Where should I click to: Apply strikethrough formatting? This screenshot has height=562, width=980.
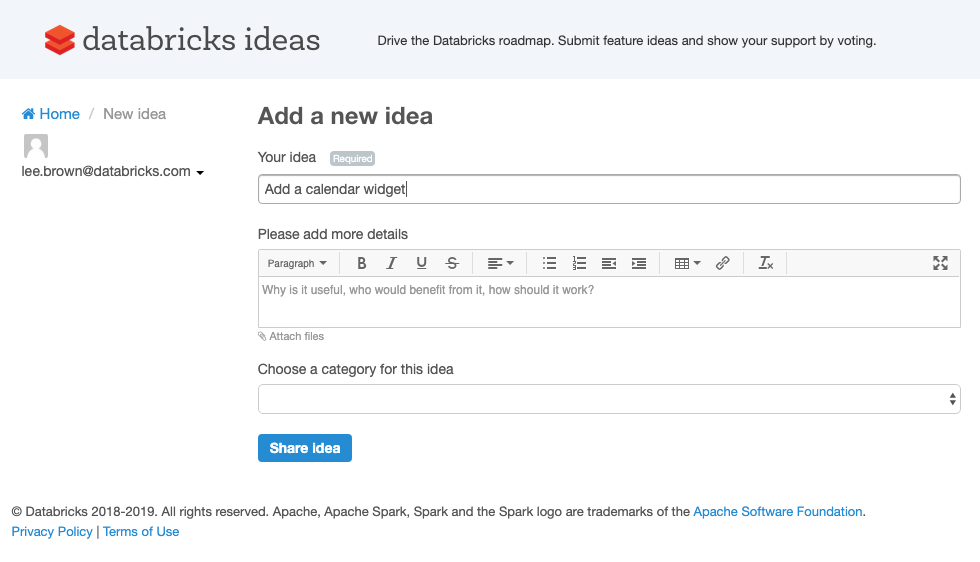[x=452, y=263]
